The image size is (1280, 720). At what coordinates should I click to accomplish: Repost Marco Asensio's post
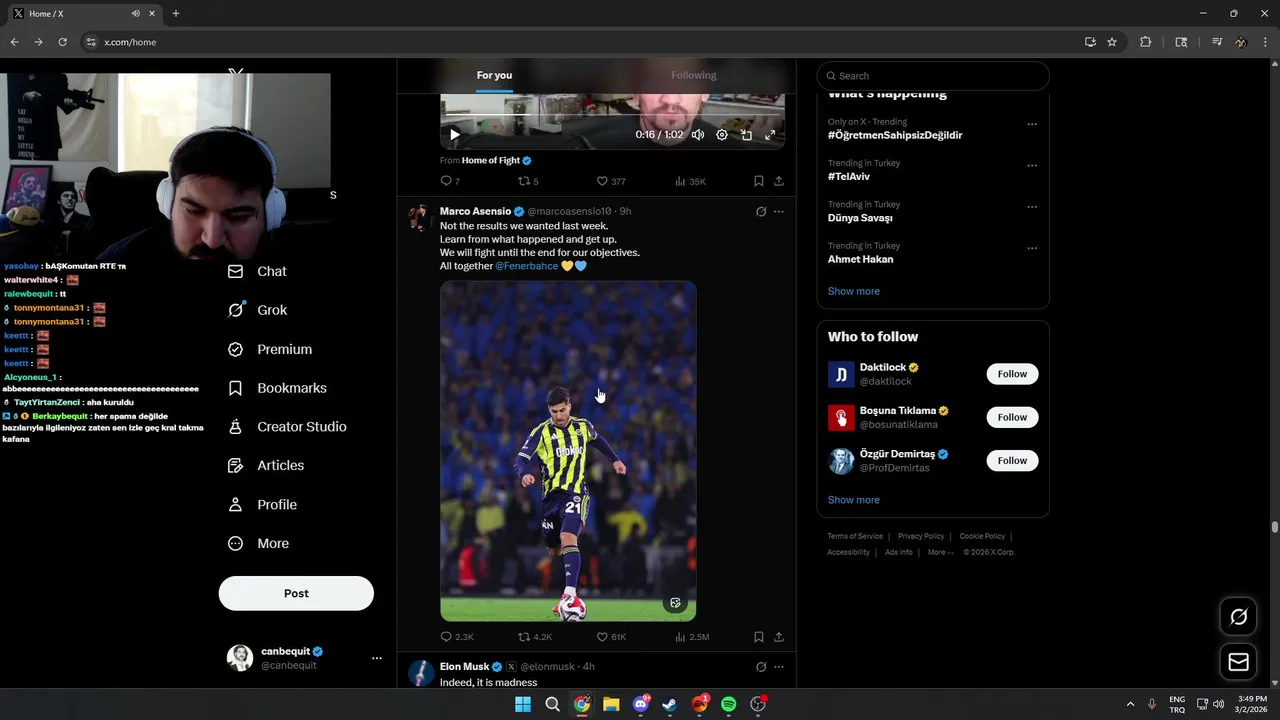coord(535,637)
